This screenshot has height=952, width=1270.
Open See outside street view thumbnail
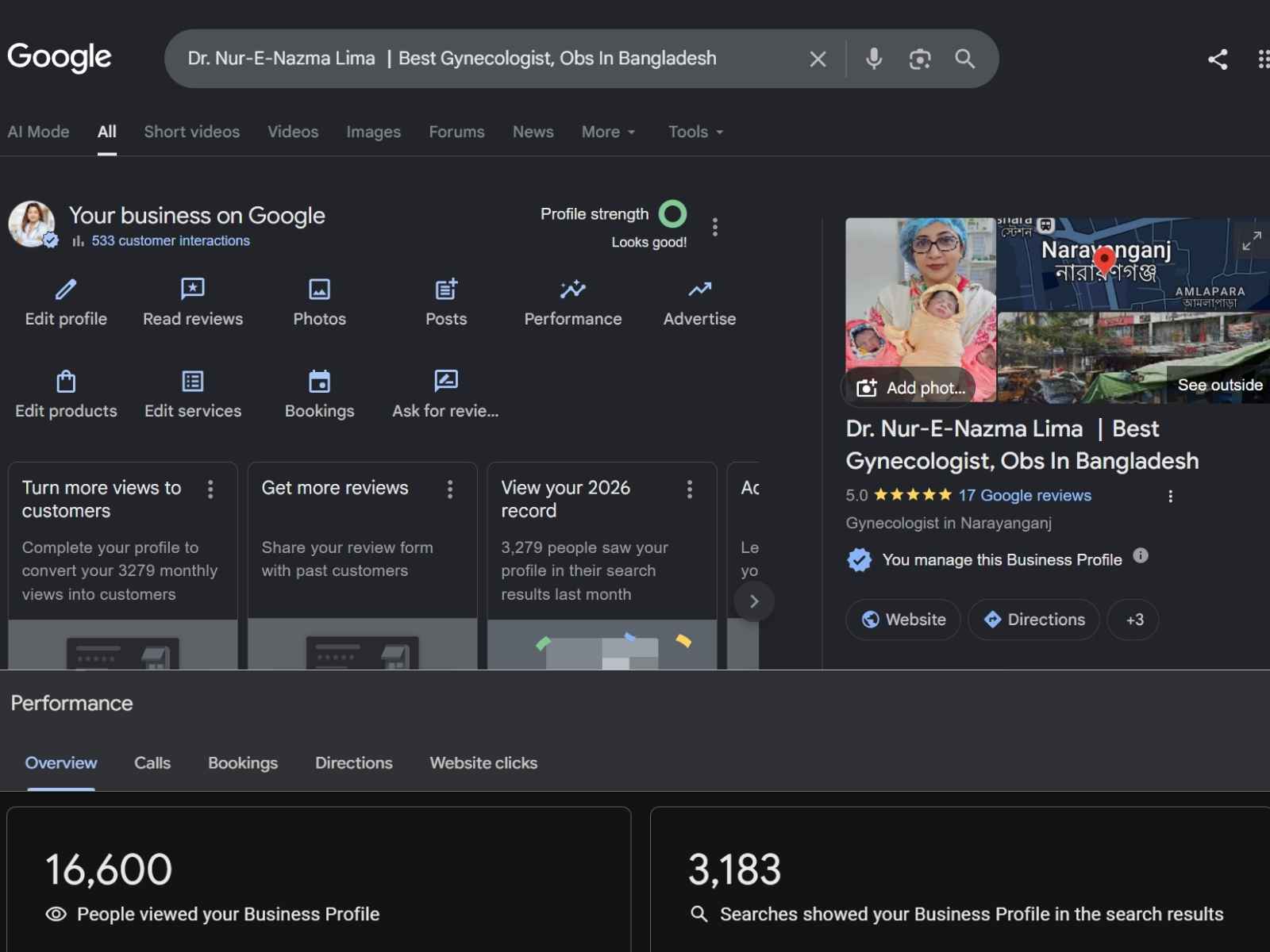point(1133,358)
